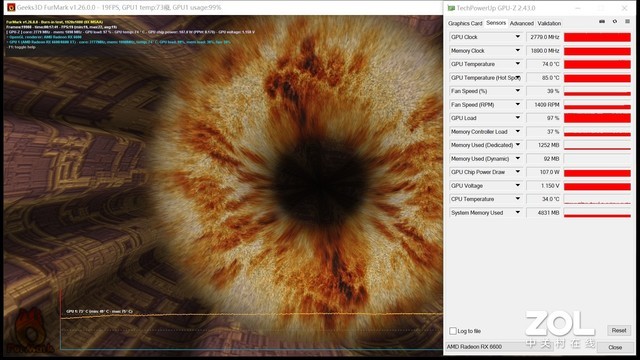
Task: Expand the GPU Temperature dropdown arrow
Action: (518, 64)
